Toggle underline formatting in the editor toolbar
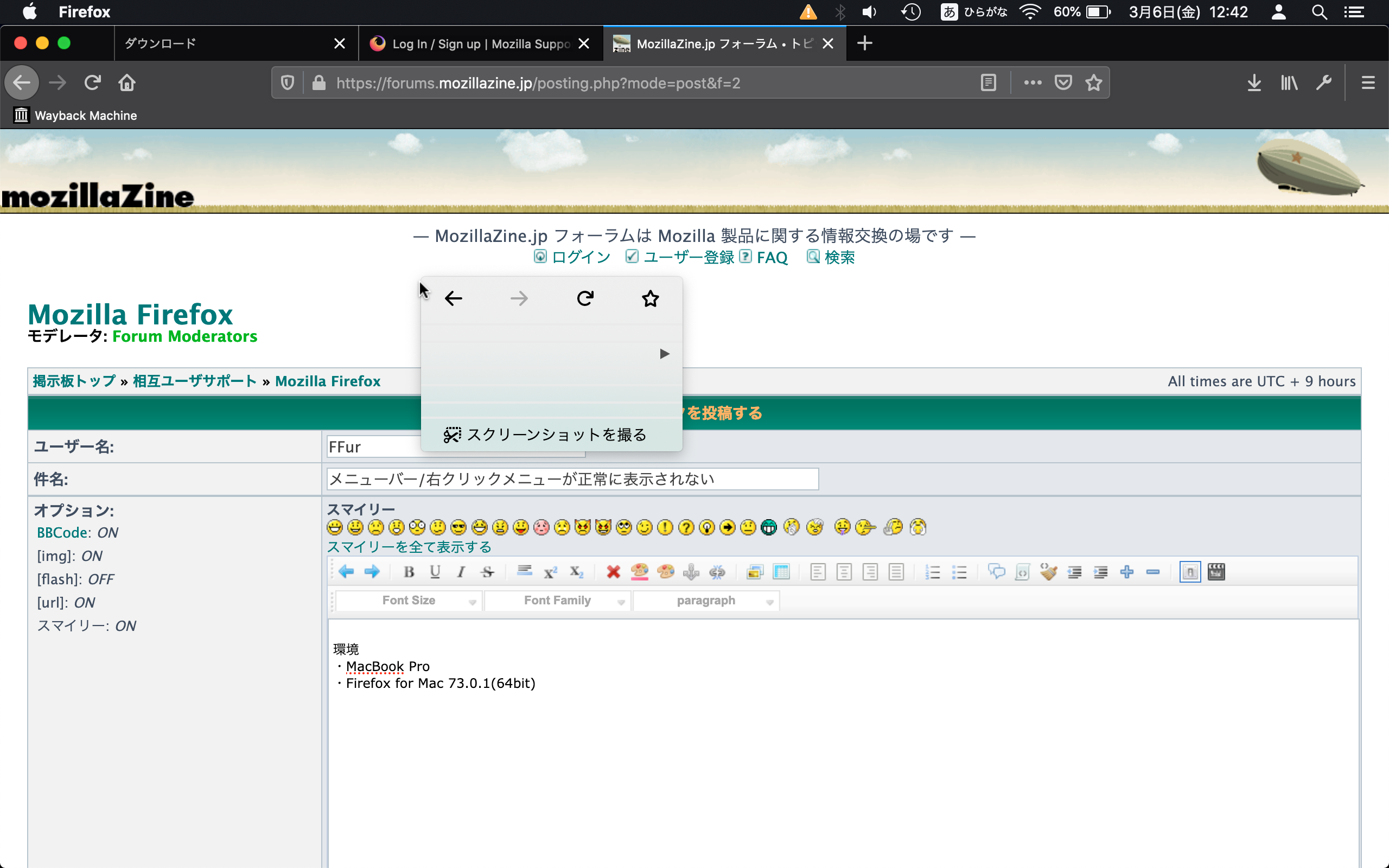 pos(435,572)
